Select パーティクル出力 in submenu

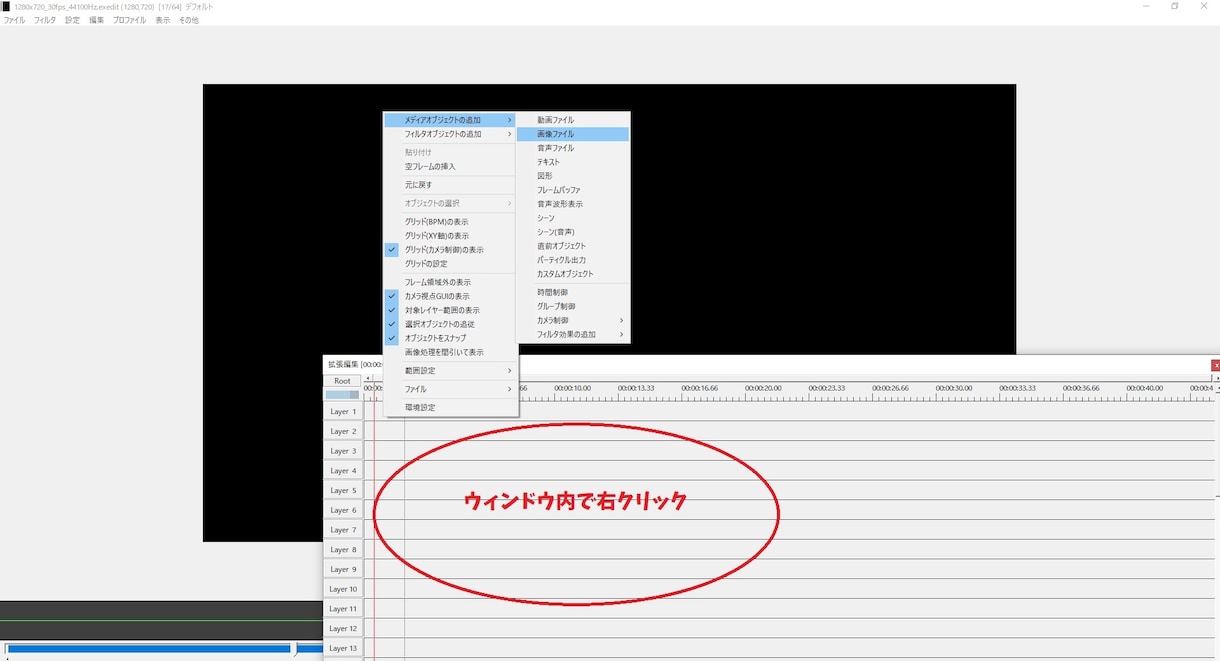(x=572, y=260)
